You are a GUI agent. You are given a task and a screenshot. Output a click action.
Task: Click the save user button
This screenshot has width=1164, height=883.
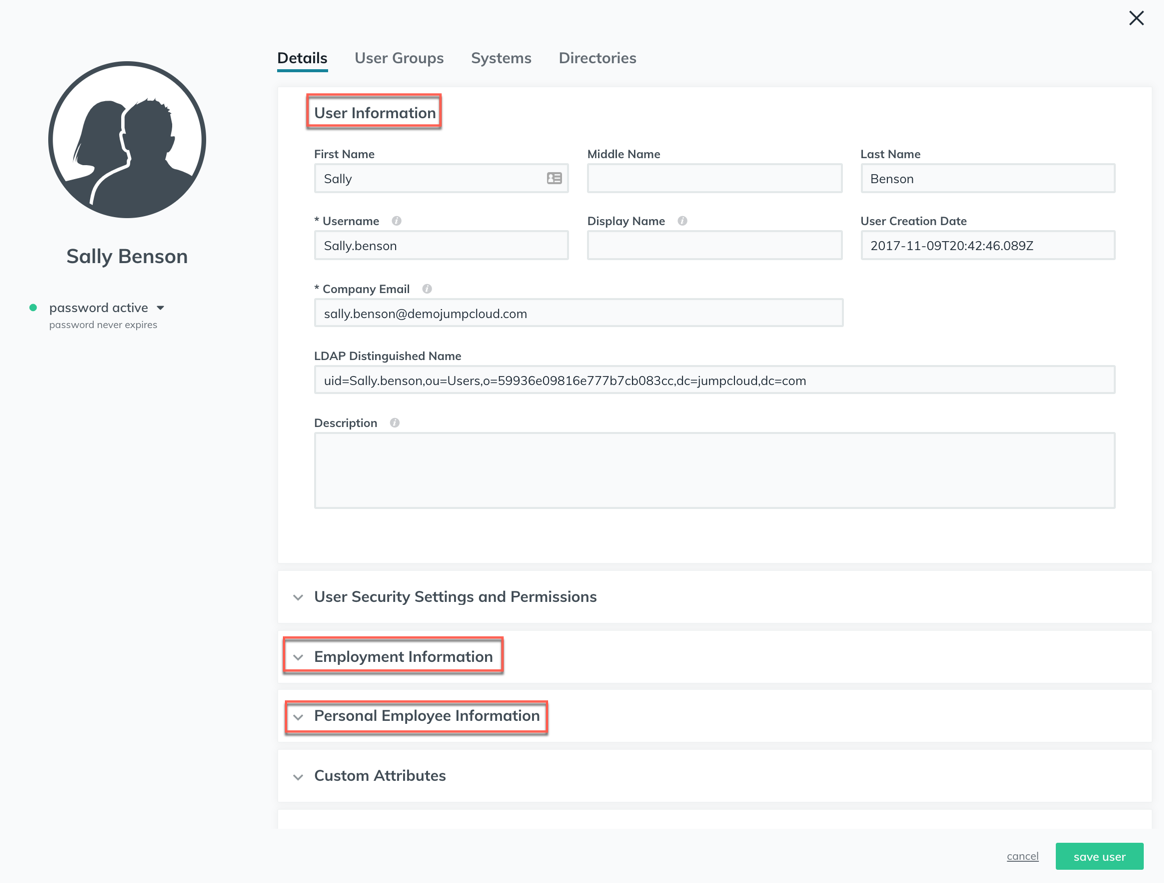click(1099, 856)
